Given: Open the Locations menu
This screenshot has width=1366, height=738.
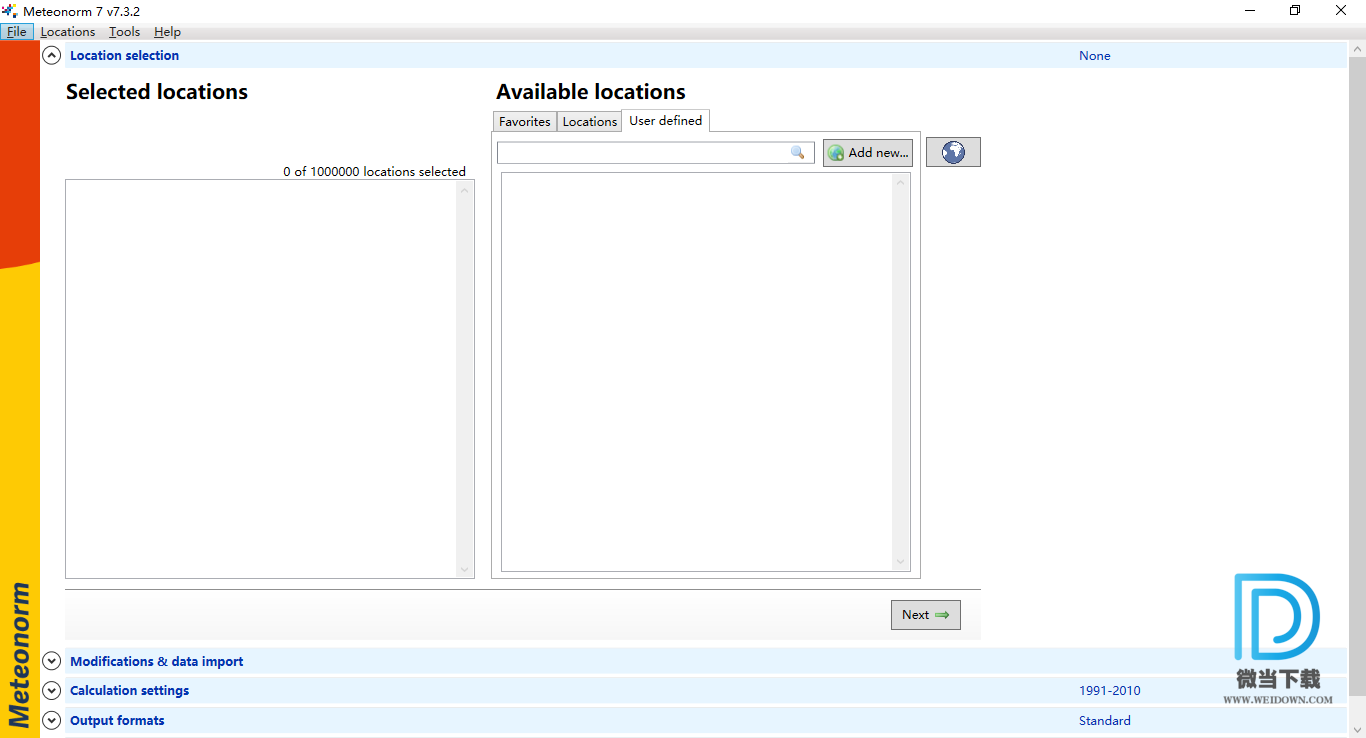Looking at the screenshot, I should click(68, 32).
